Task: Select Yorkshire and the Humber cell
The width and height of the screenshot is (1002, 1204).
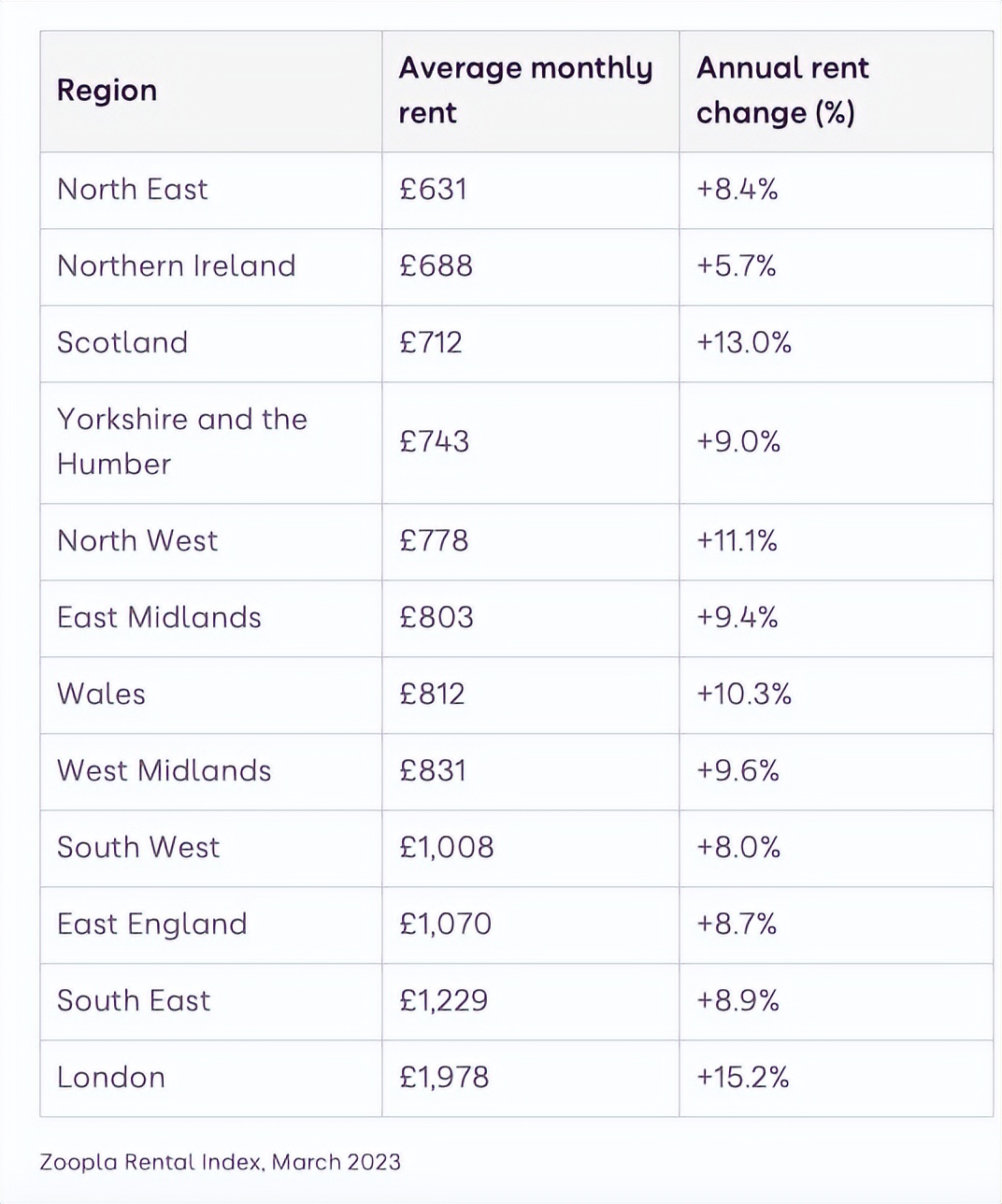Action: coord(182,441)
